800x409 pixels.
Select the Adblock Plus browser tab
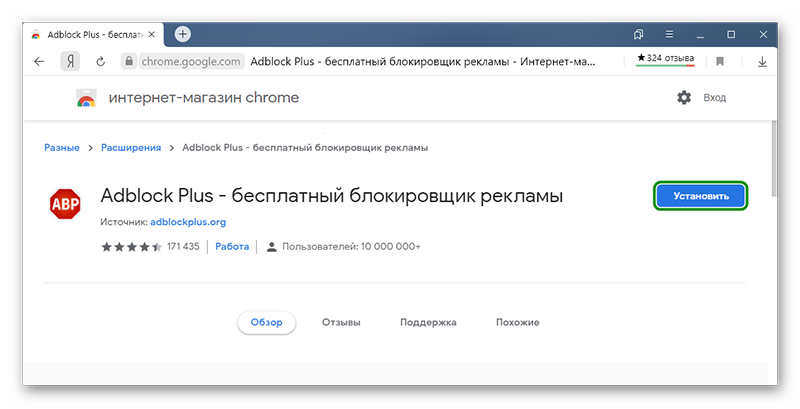tap(93, 35)
